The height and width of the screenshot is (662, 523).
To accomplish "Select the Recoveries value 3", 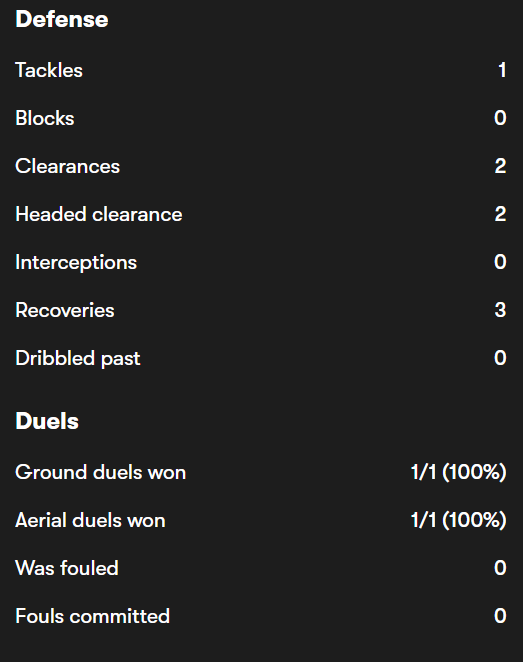I will pyautogui.click(x=501, y=310).
